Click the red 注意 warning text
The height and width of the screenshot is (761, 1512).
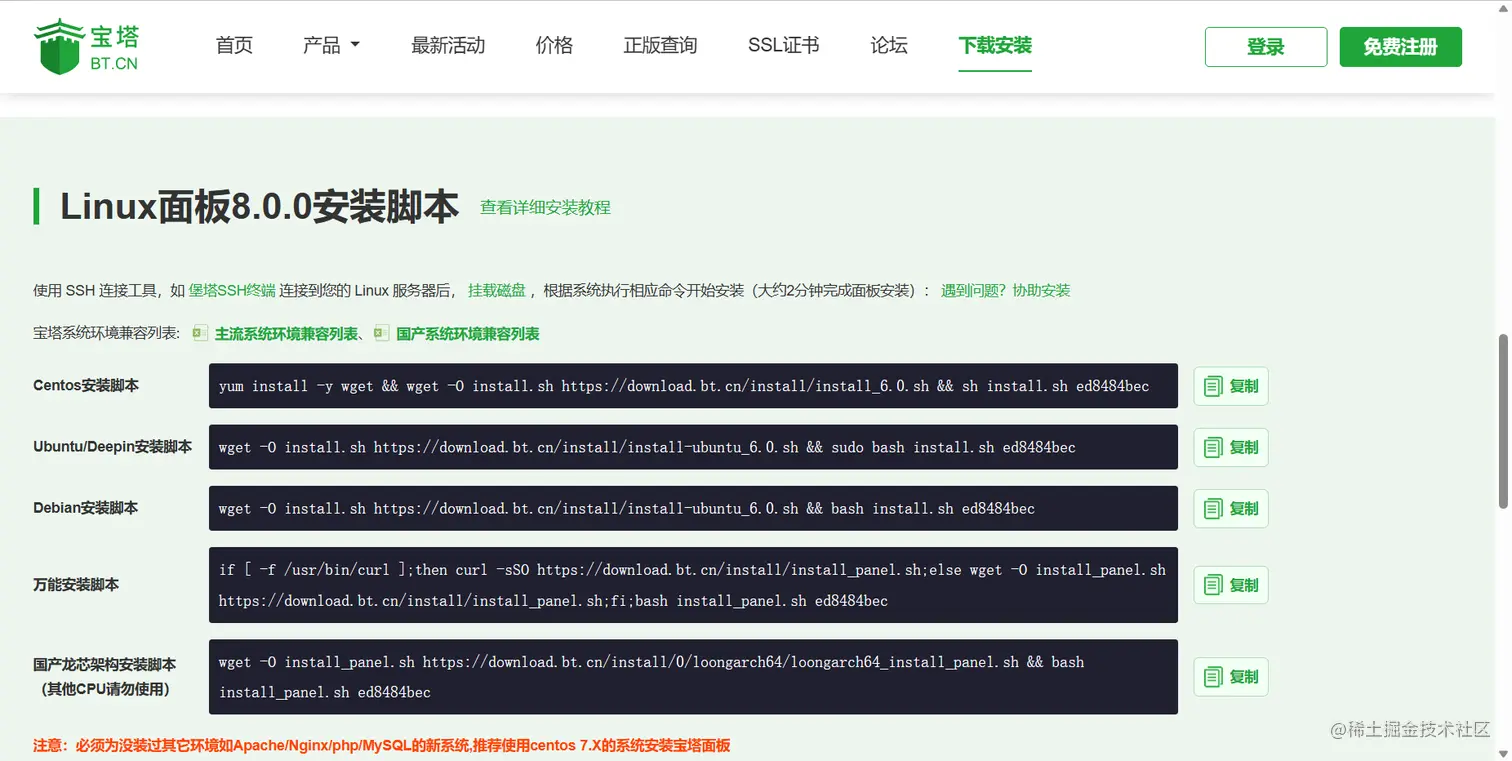382,746
